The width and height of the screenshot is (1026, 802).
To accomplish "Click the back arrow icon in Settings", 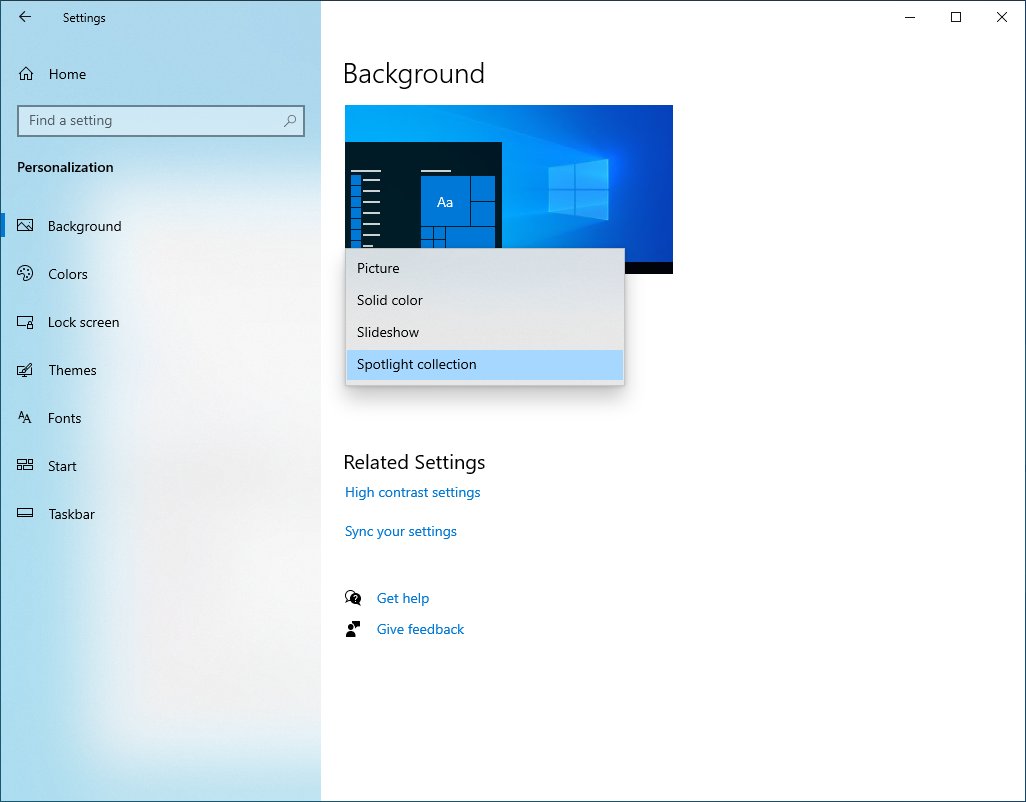I will tap(25, 17).
